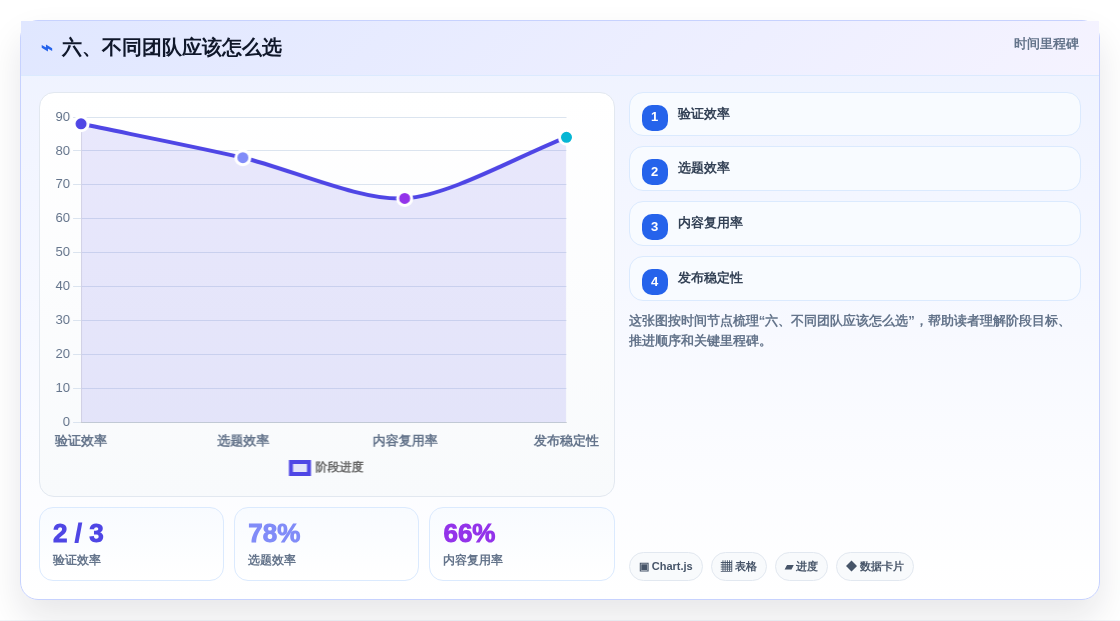Click the 阶段进度 legend label
This screenshot has width=1120, height=621.
339,467
